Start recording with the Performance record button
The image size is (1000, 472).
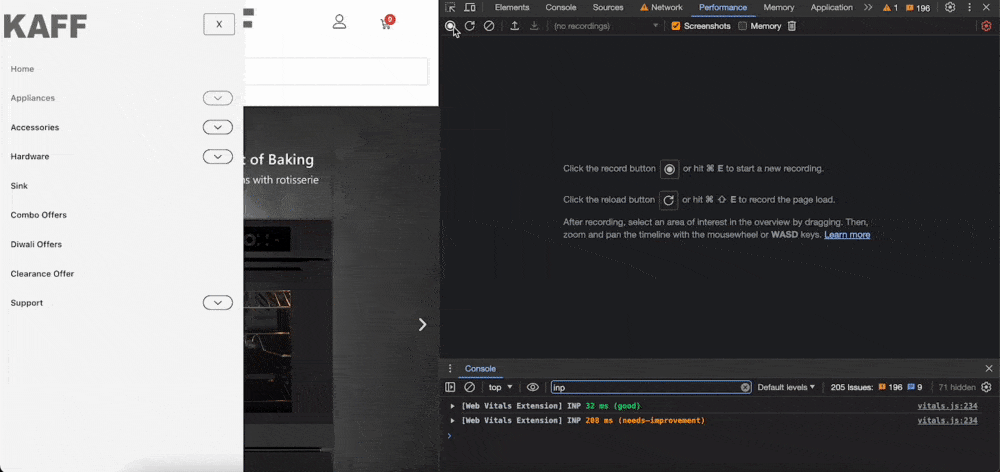click(450, 26)
